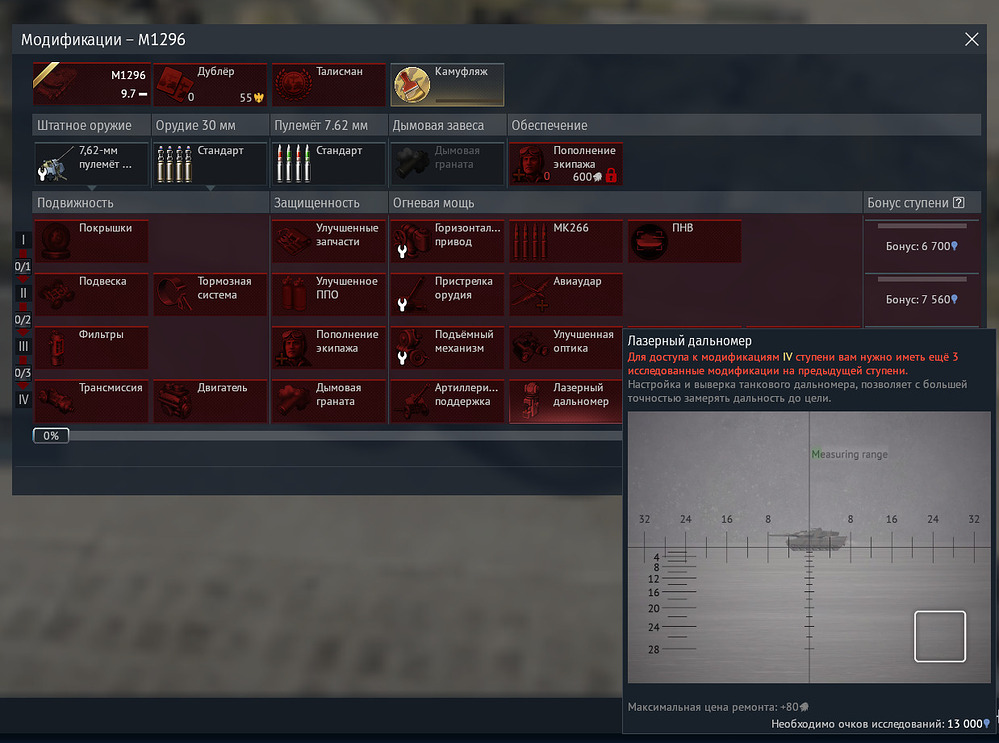Screen dimensions: 999x743
Task: Select the Улучшенная оптика modification
Action: point(566,347)
